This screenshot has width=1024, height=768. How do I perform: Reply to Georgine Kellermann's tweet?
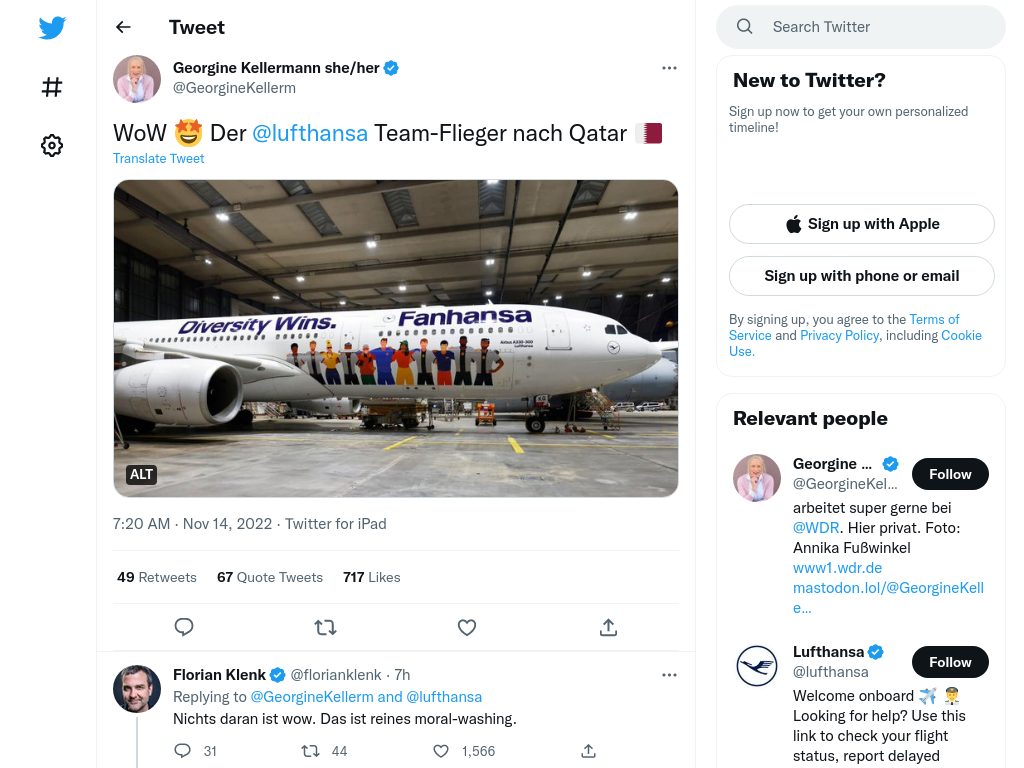click(184, 627)
